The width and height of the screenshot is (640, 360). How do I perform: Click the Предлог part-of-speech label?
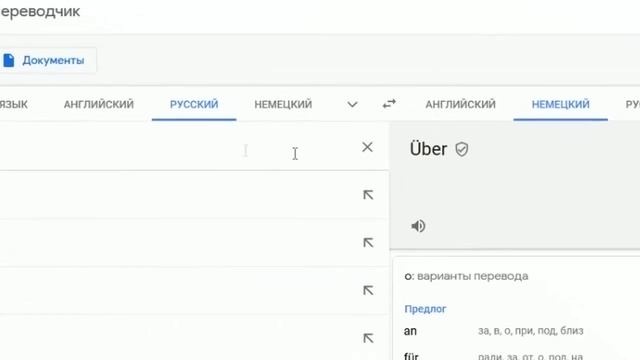point(425,309)
